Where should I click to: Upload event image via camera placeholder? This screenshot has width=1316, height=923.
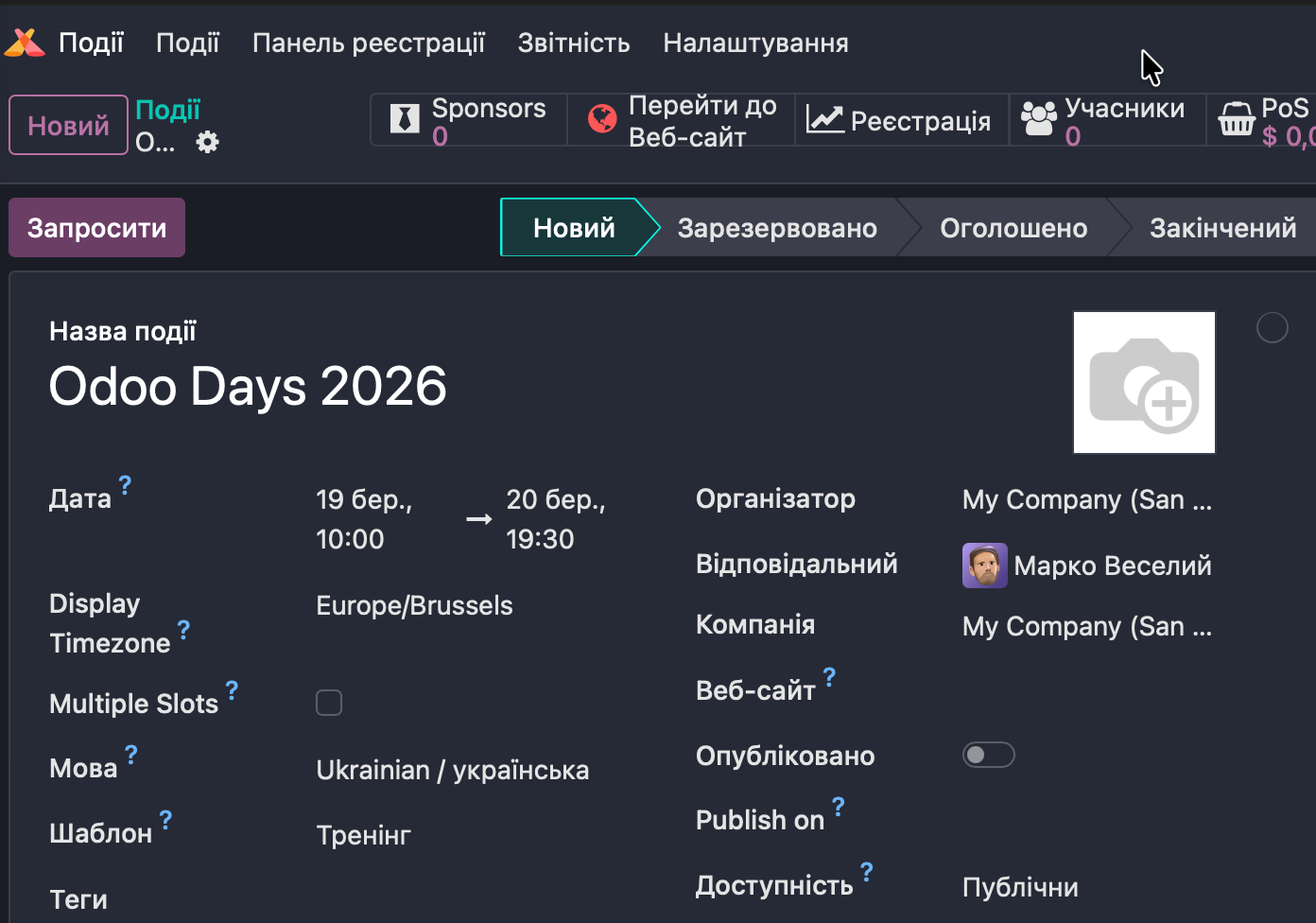(1144, 382)
